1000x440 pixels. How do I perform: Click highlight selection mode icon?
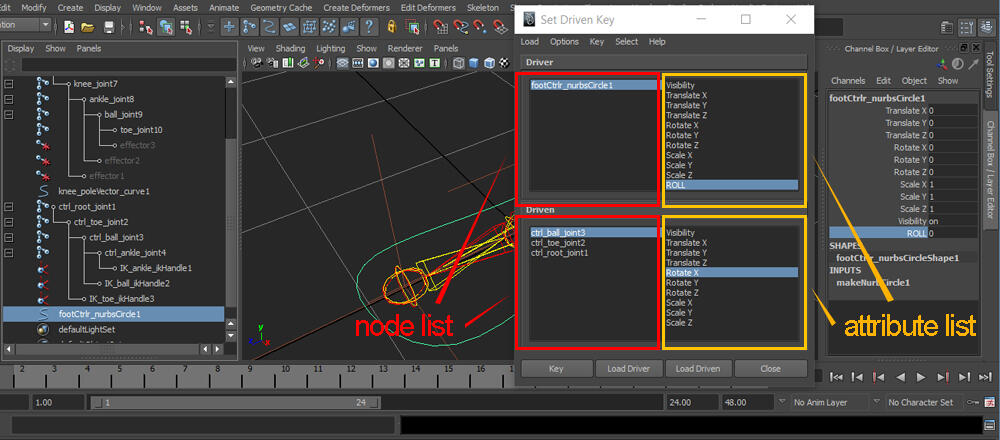pyautogui.click(x=413, y=26)
